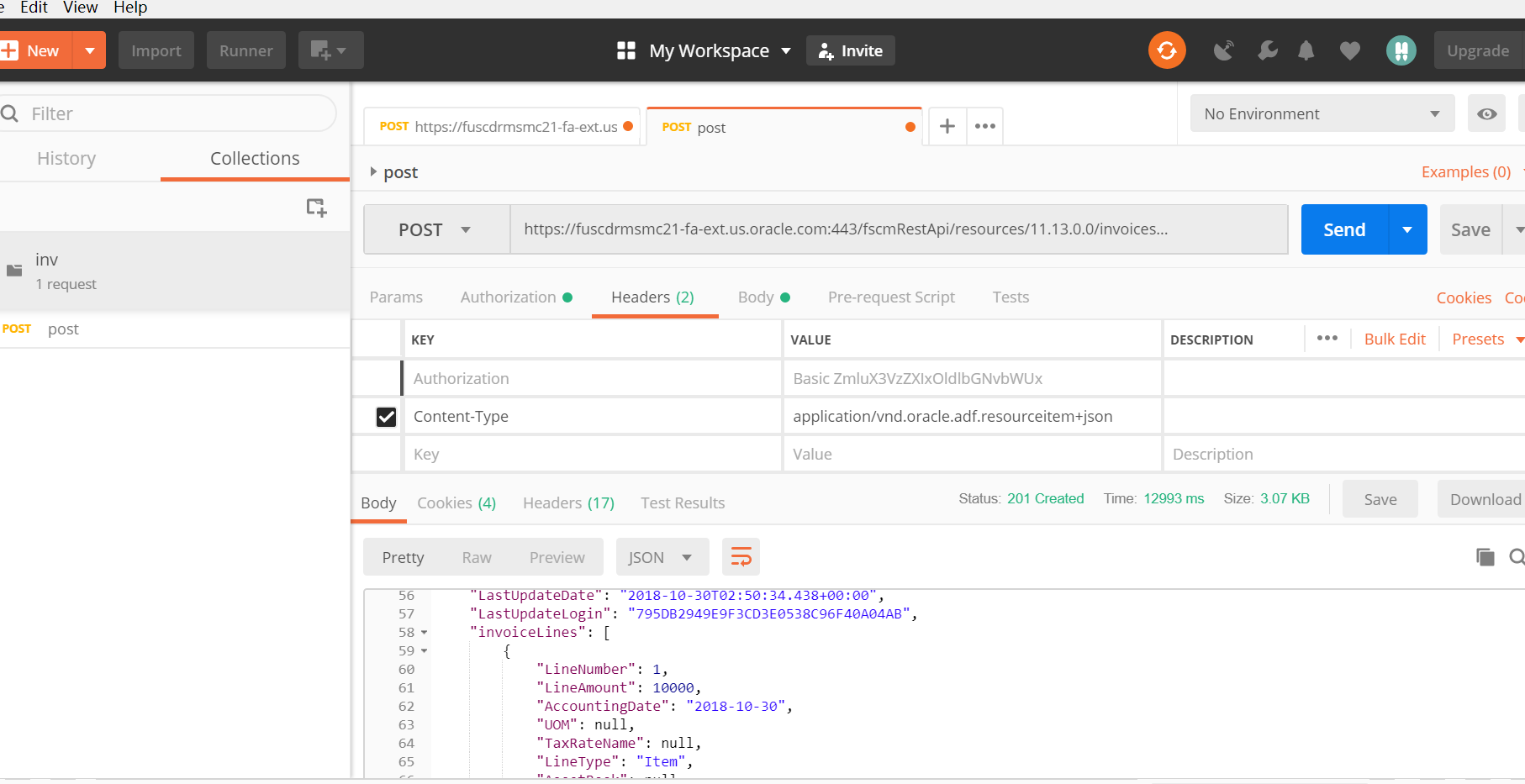
Task: Click the request URL input field
Action: [898, 229]
